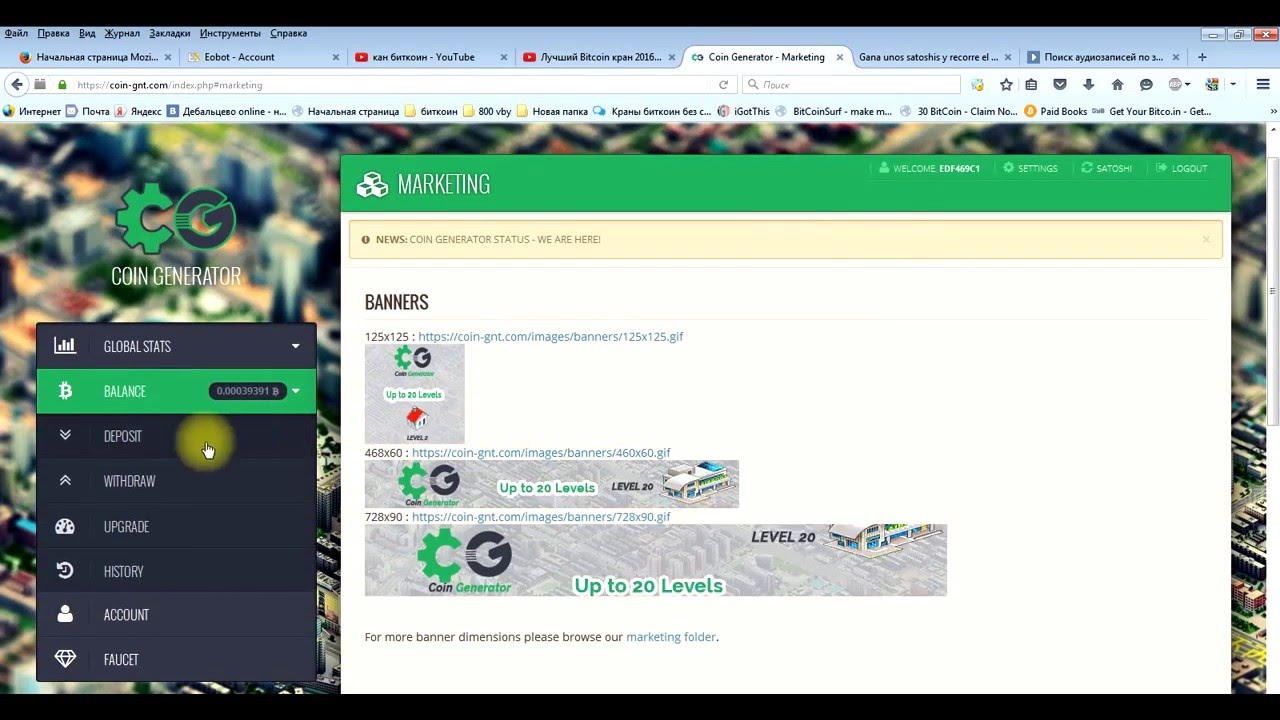
Task: Open the 125x125.gif banner link
Action: [x=550, y=336]
